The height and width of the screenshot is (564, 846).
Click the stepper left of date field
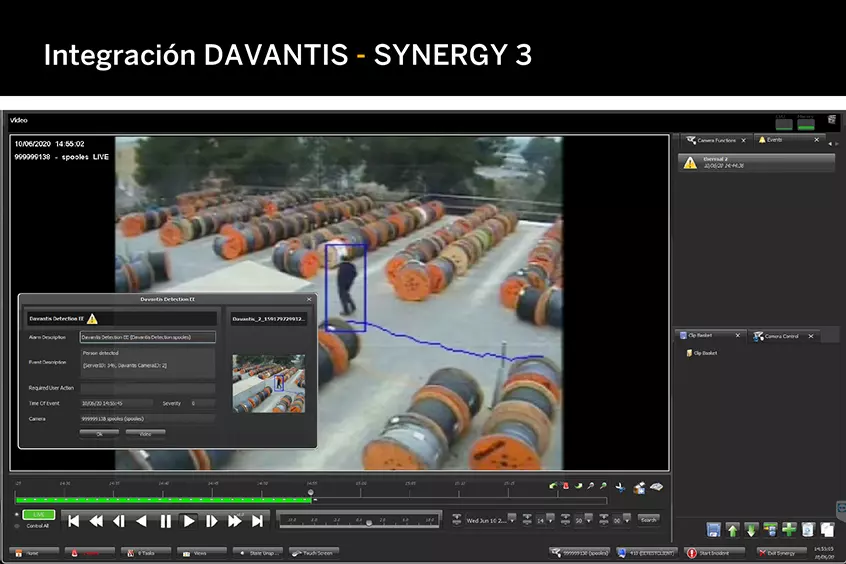pyautogui.click(x=456, y=519)
